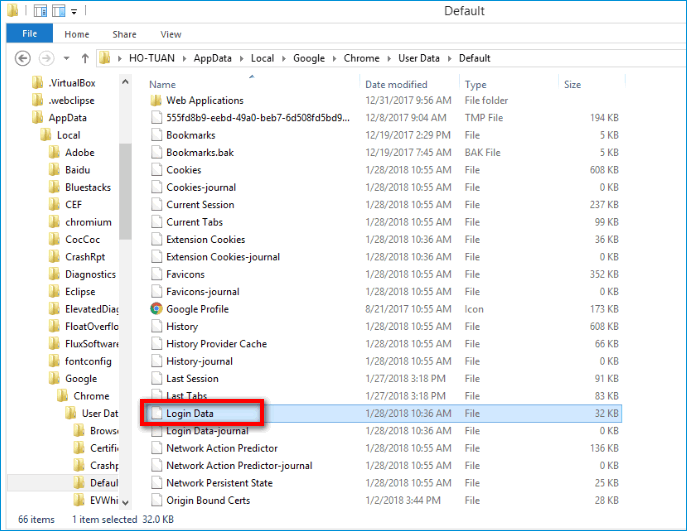Open the File ribbon tab

point(30,34)
